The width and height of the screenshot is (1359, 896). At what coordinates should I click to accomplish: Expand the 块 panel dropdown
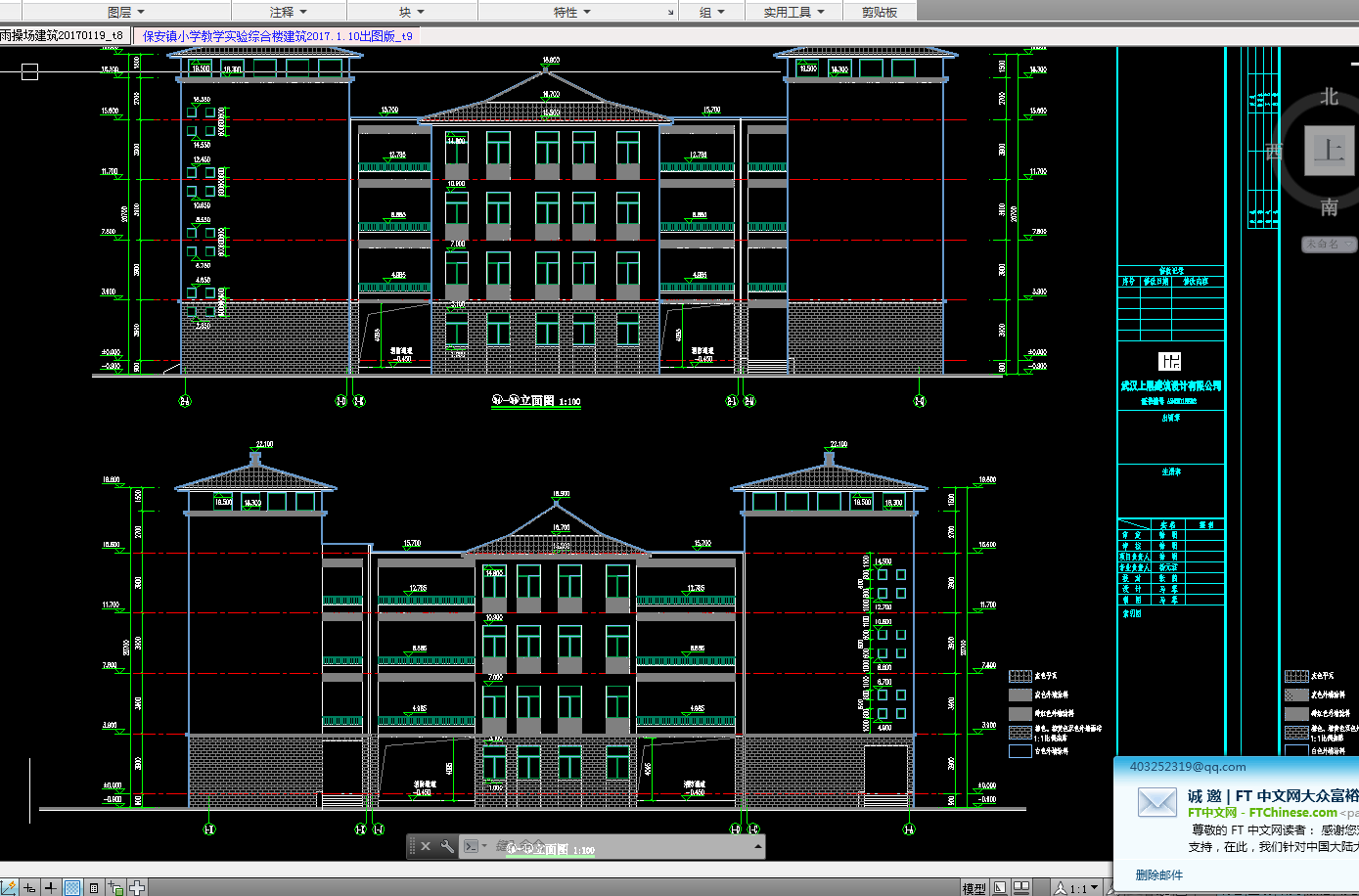click(412, 12)
